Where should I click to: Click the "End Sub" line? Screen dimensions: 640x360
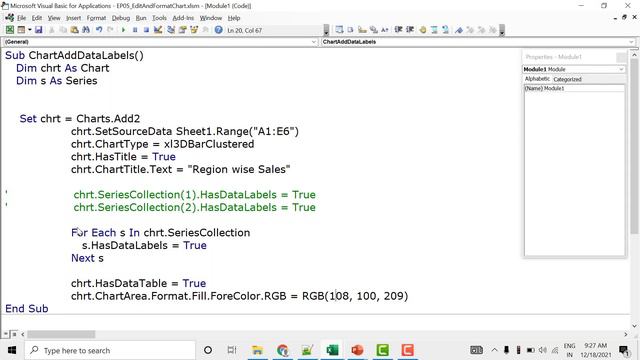[27, 309]
